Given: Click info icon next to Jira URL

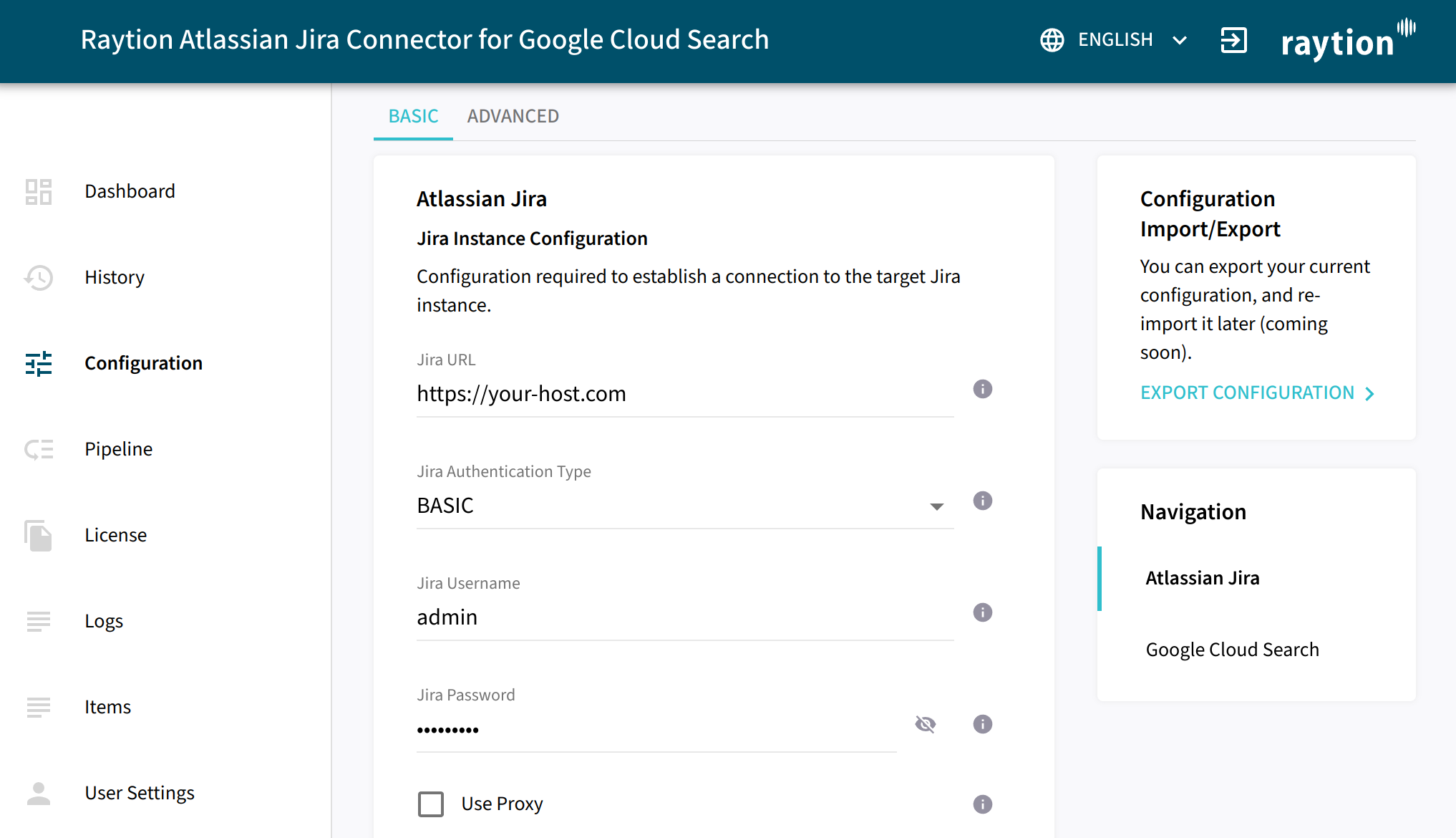Looking at the screenshot, I should tap(982, 389).
